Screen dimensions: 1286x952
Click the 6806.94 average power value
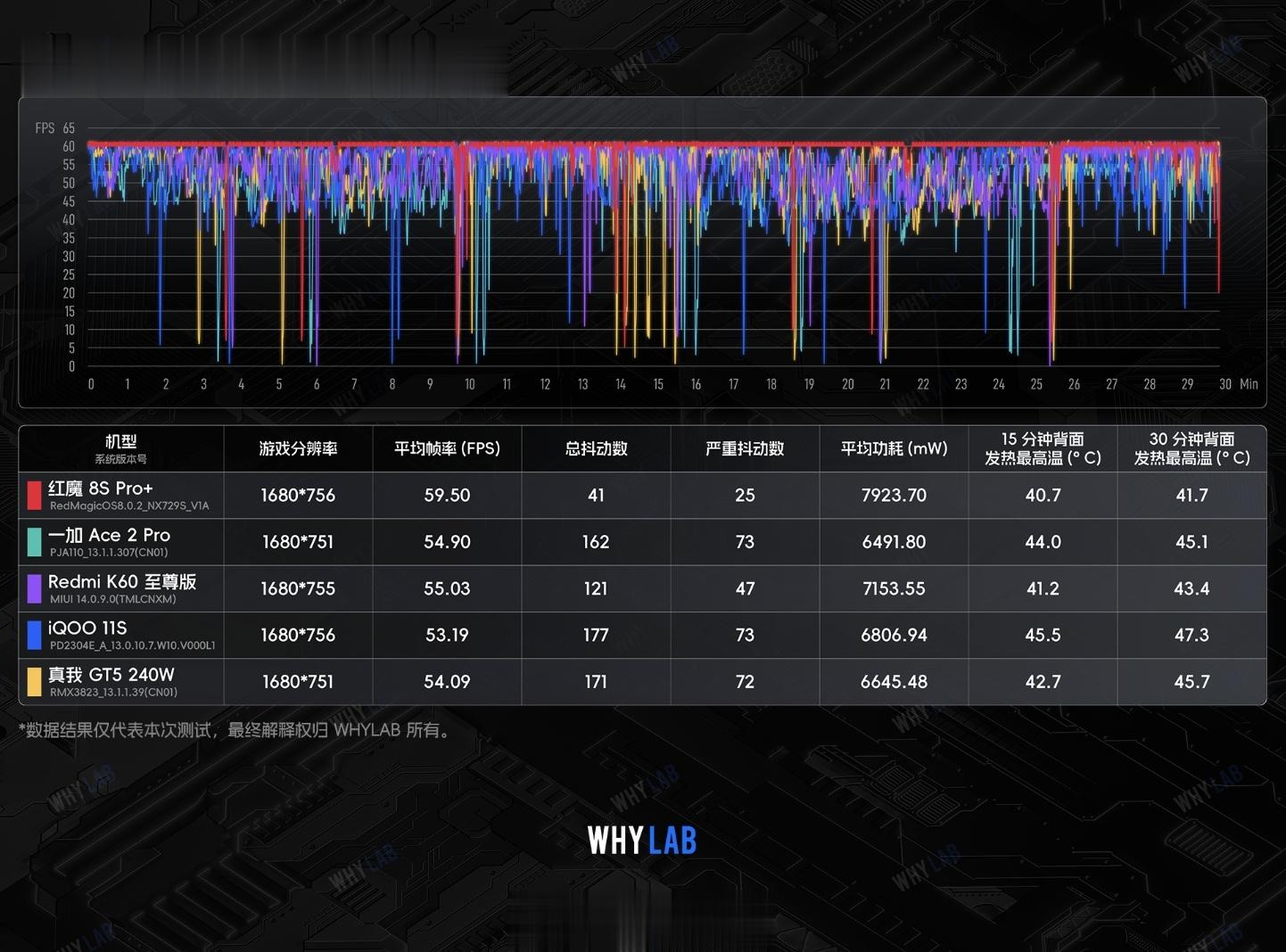(894, 635)
